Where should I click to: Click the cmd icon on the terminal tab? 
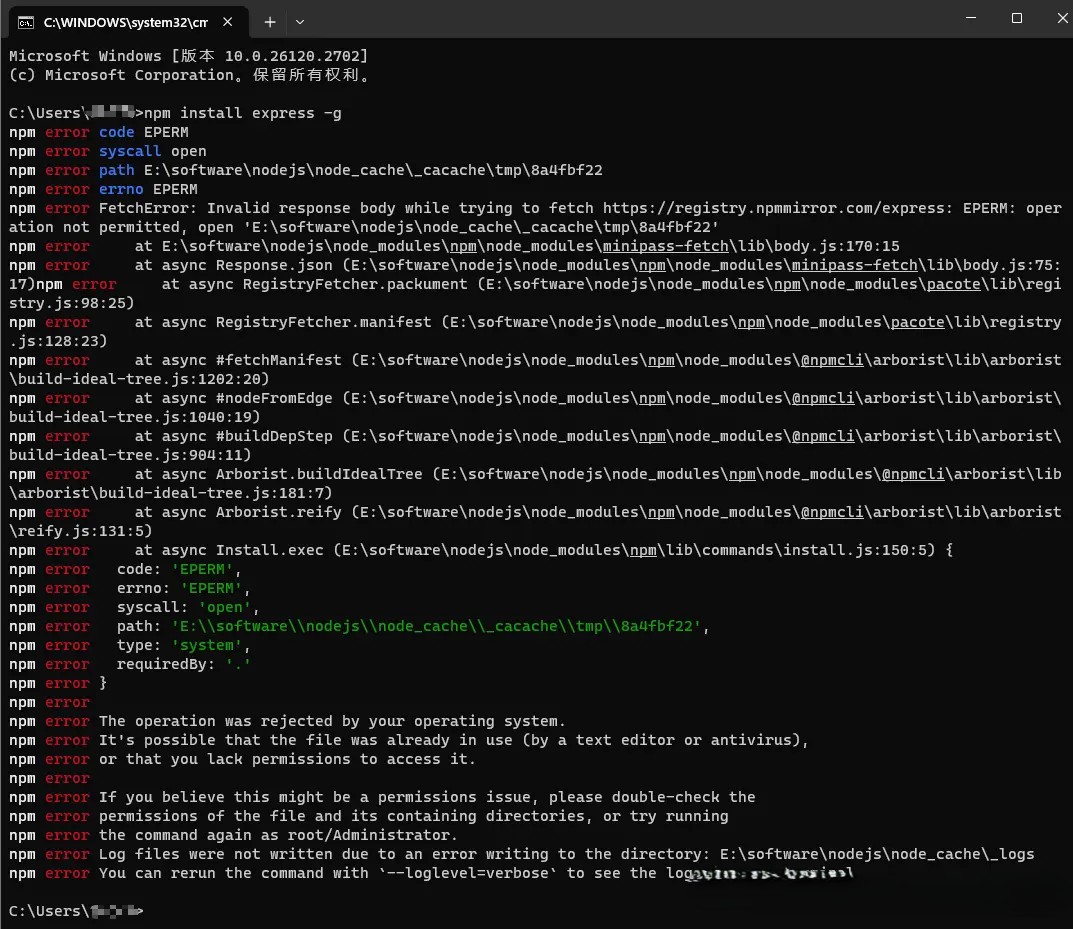27,21
